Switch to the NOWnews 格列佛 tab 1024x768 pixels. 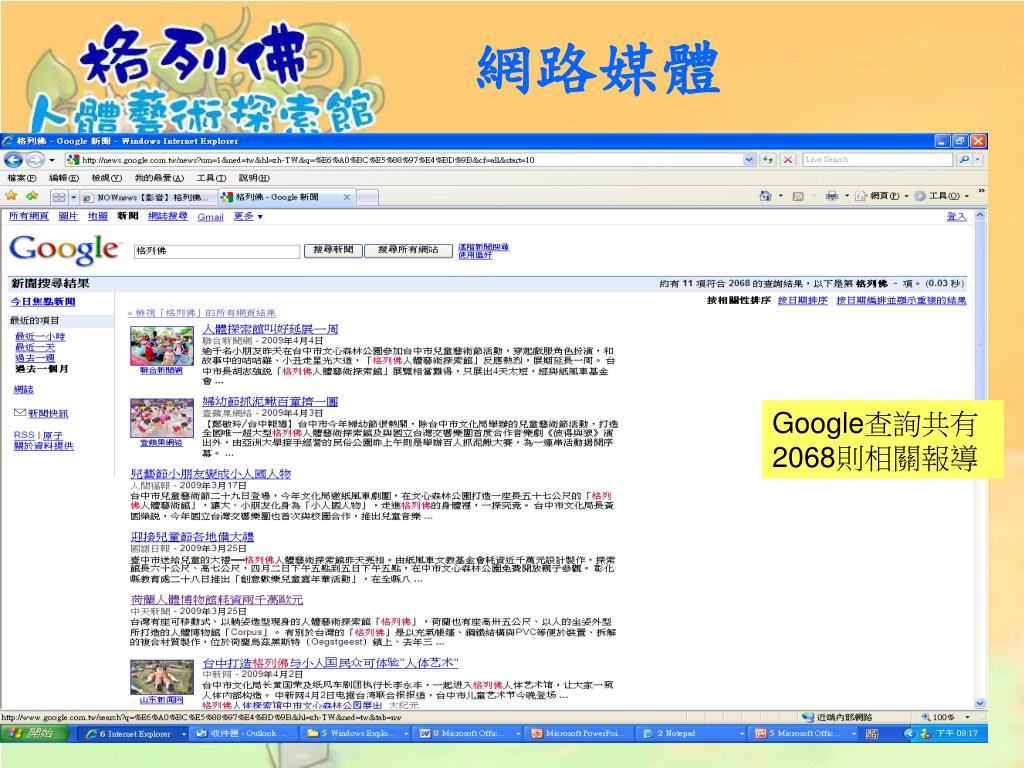tap(148, 197)
